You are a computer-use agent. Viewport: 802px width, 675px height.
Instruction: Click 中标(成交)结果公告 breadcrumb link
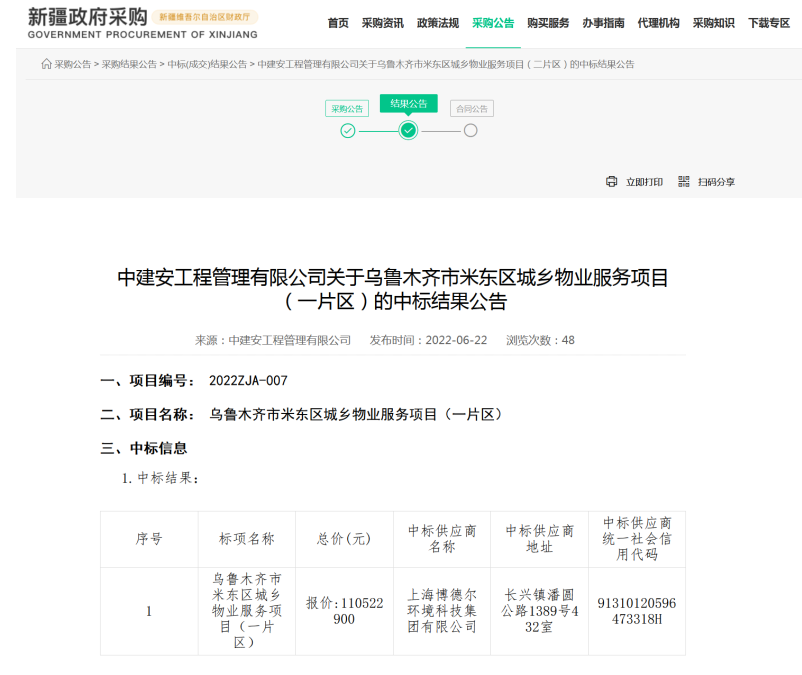(207, 64)
